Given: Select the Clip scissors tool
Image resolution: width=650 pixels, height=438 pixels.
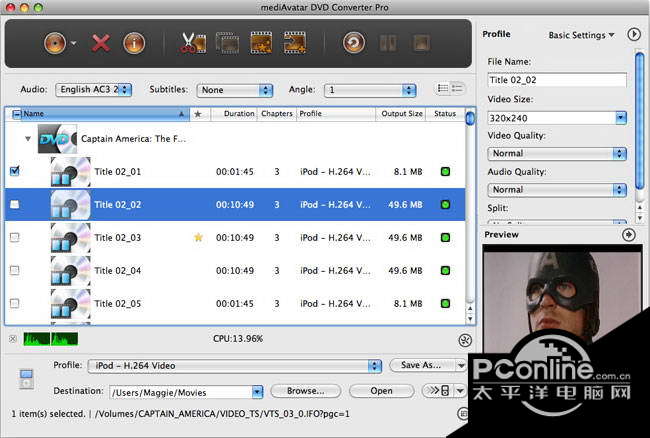Looking at the screenshot, I should click(x=193, y=43).
